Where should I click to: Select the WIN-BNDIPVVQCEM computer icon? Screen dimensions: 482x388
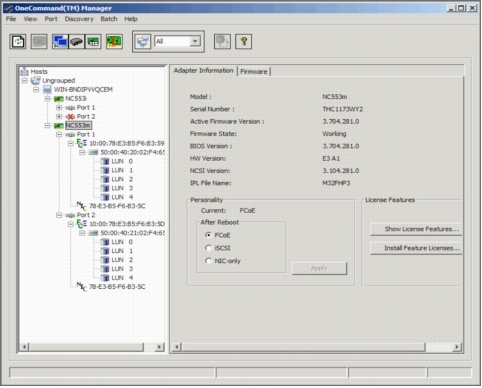coord(47,89)
